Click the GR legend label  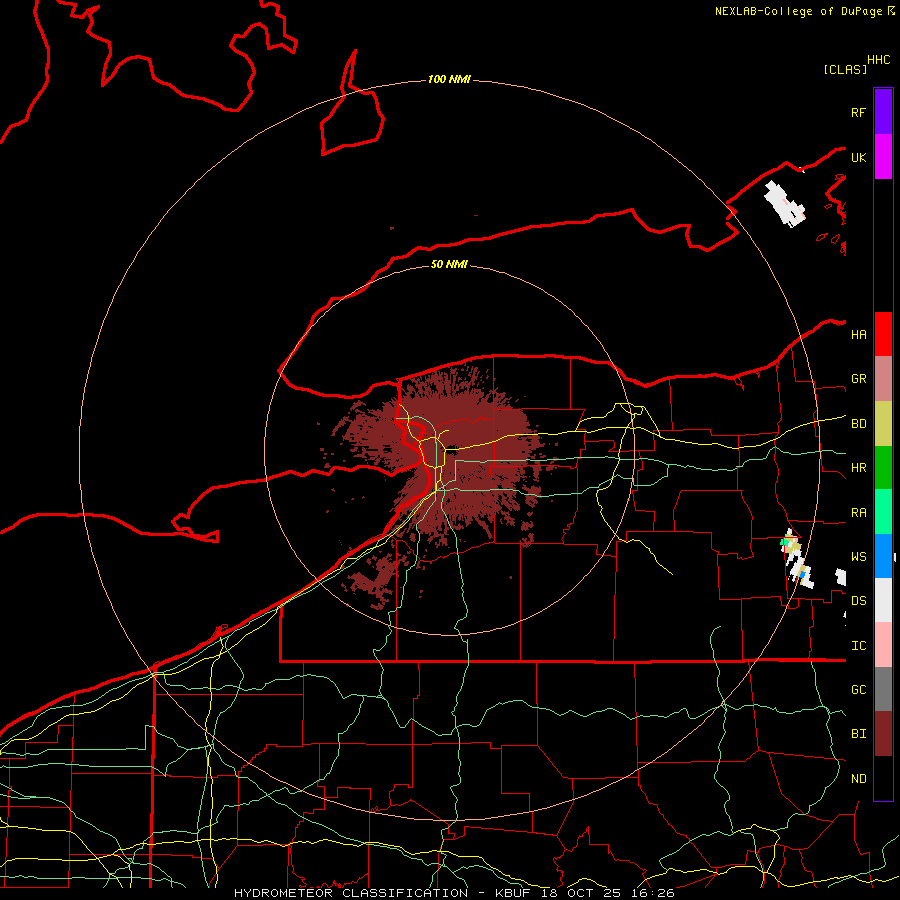tap(858, 379)
